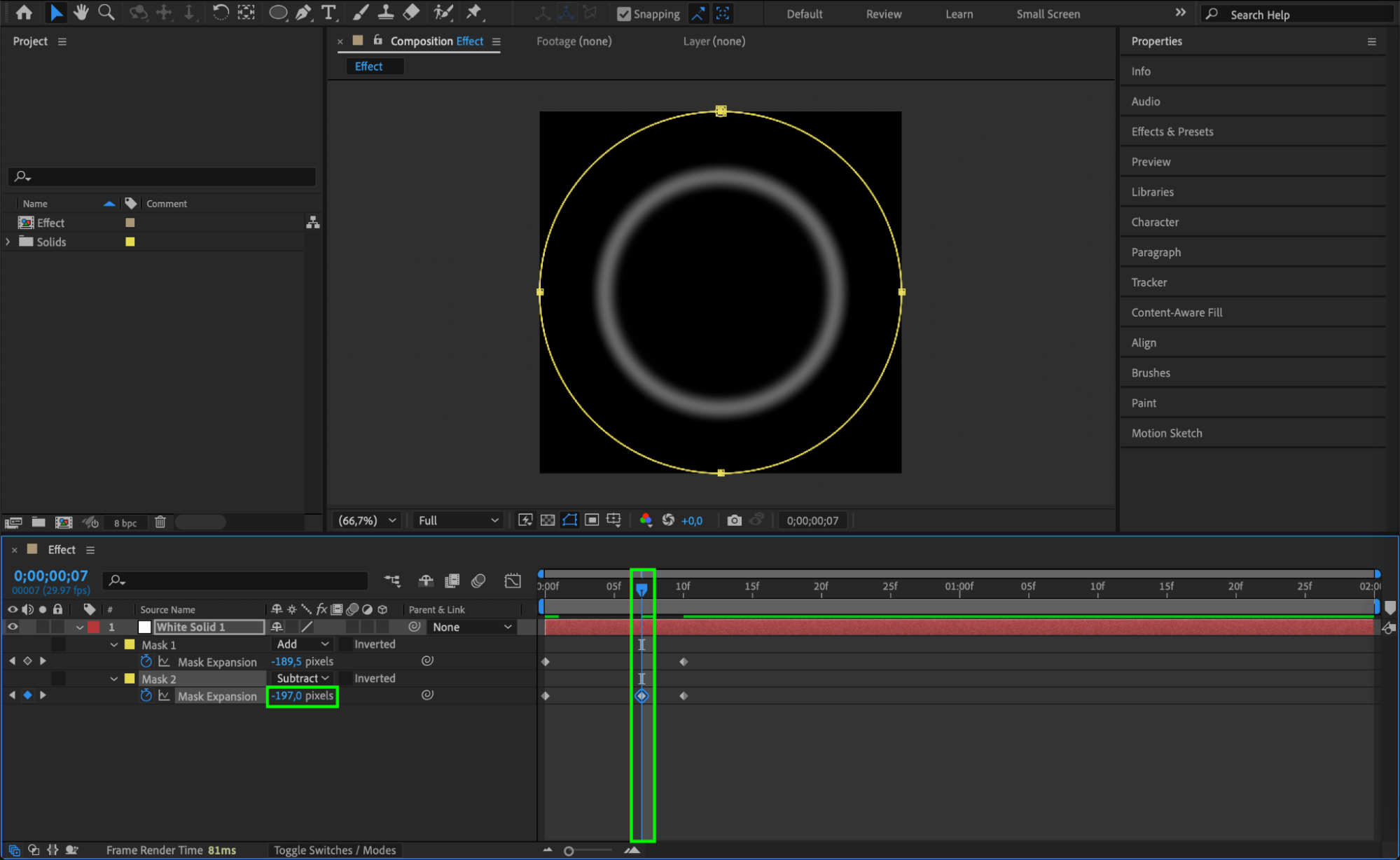Select the Zoom tool in toolbar
This screenshot has height=860, width=1400.
106,12
